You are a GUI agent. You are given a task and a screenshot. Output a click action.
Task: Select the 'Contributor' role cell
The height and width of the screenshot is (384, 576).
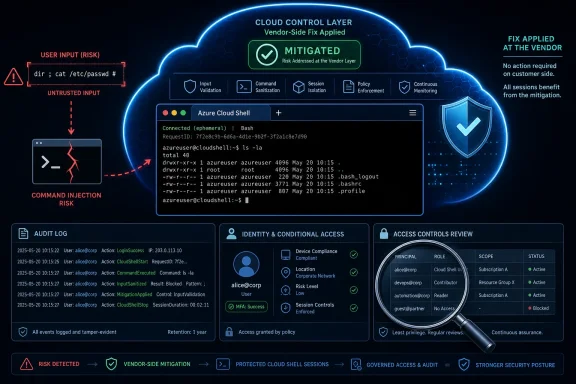tap(445, 283)
